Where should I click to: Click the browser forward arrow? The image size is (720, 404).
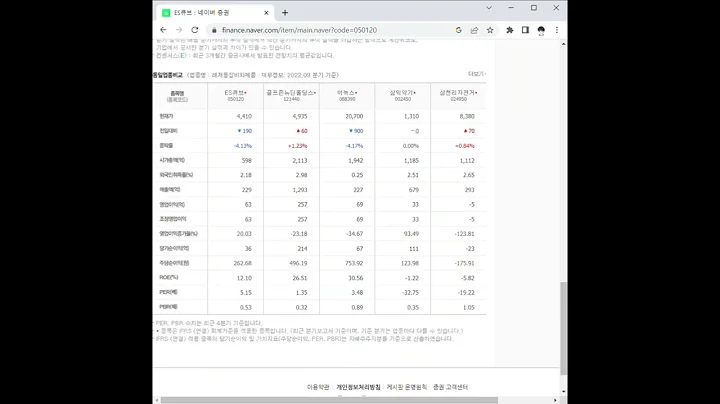(179, 30)
